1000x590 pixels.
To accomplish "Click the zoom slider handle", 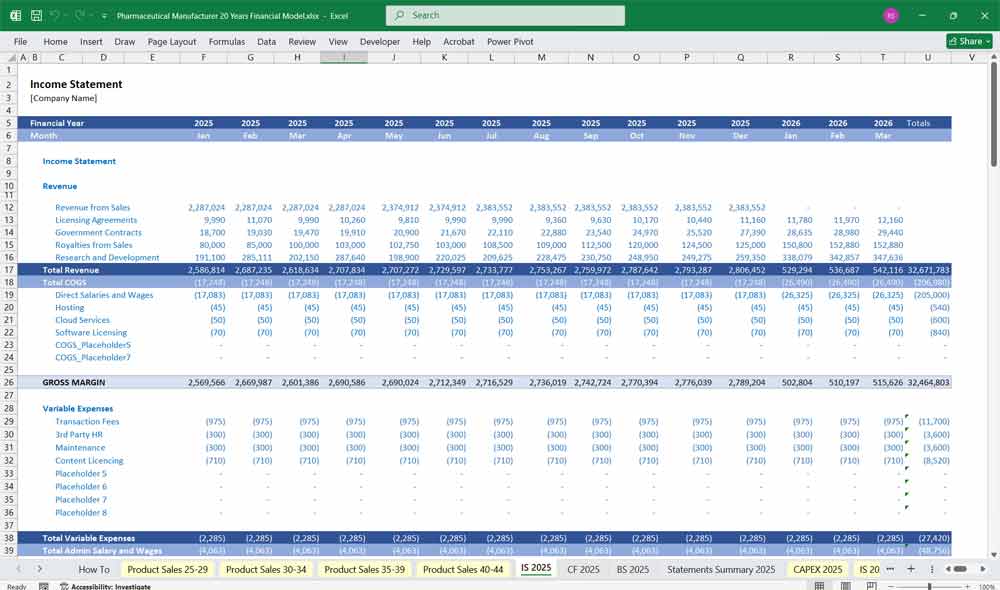I will 929,586.
